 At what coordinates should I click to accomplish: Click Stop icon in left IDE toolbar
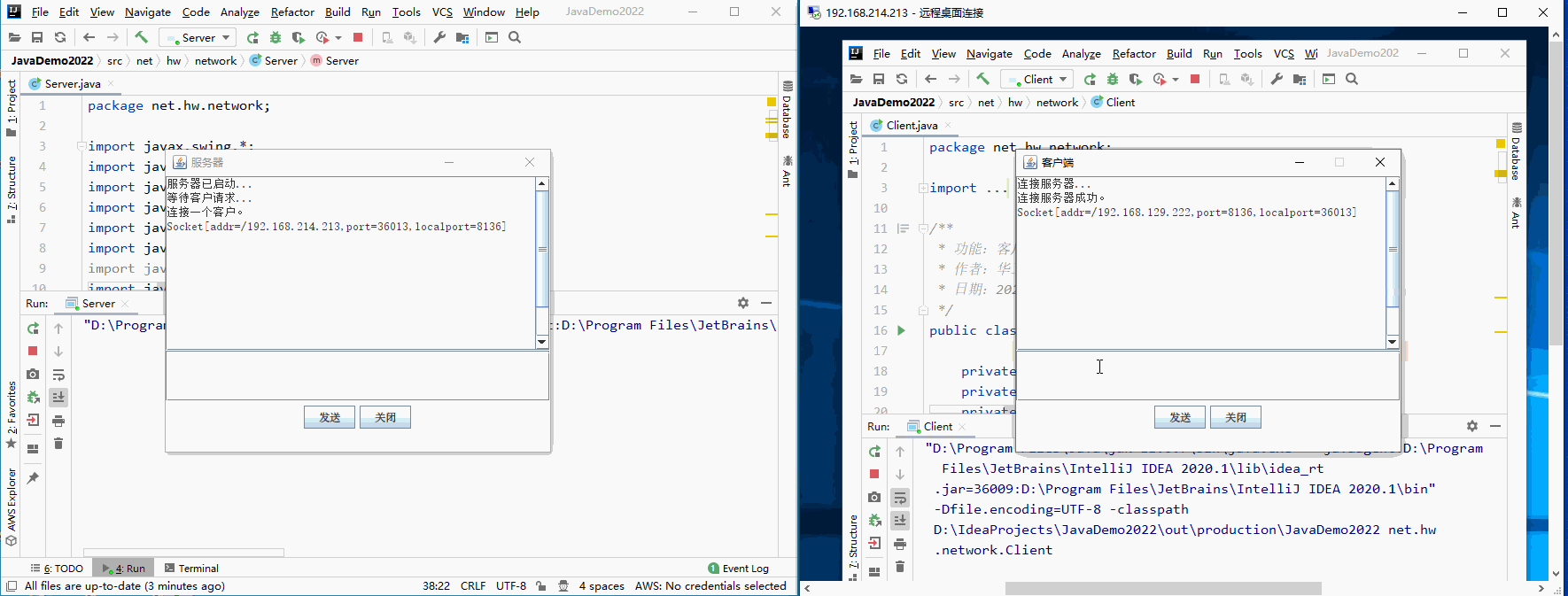coord(358,37)
